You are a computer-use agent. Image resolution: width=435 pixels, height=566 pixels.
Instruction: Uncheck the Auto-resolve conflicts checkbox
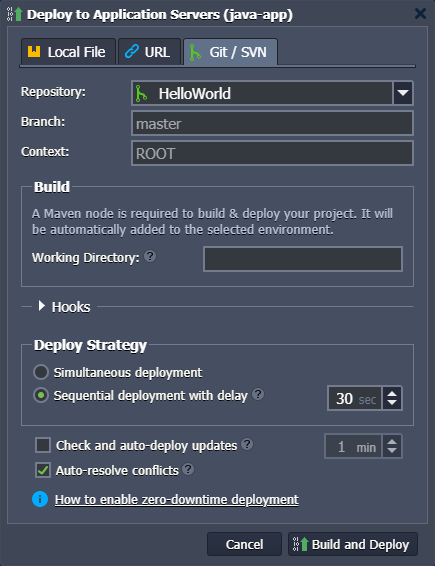(43, 470)
